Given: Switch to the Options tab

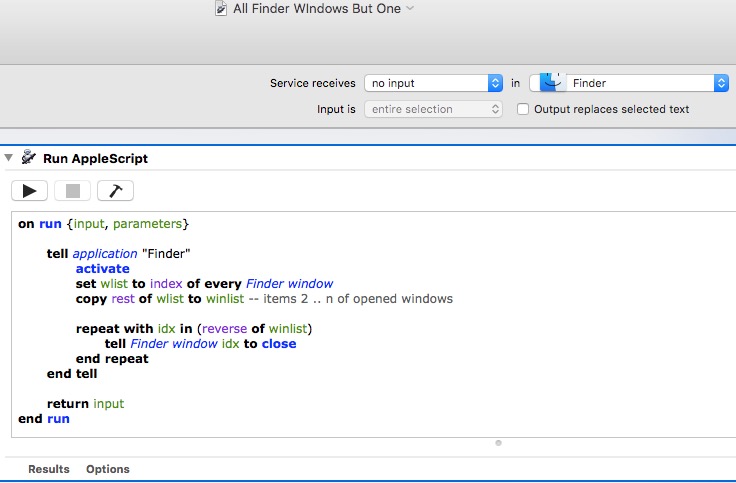Looking at the screenshot, I should [107, 469].
